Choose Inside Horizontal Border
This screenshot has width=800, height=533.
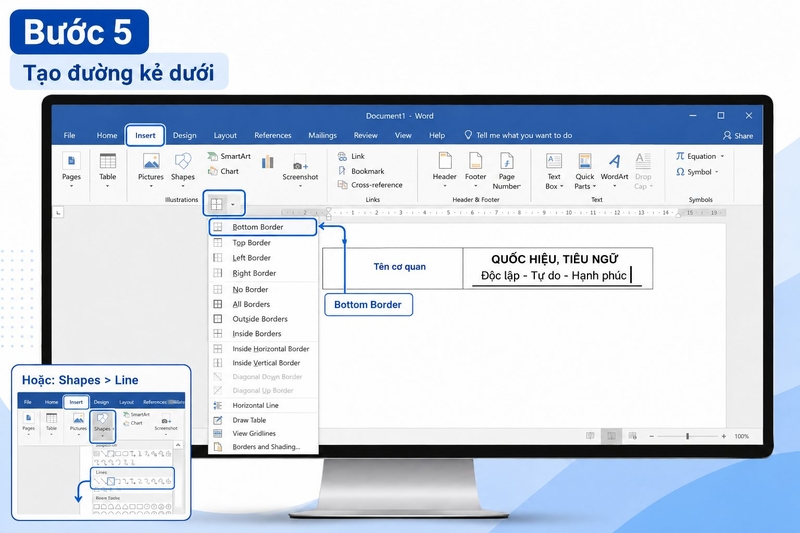click(x=263, y=349)
